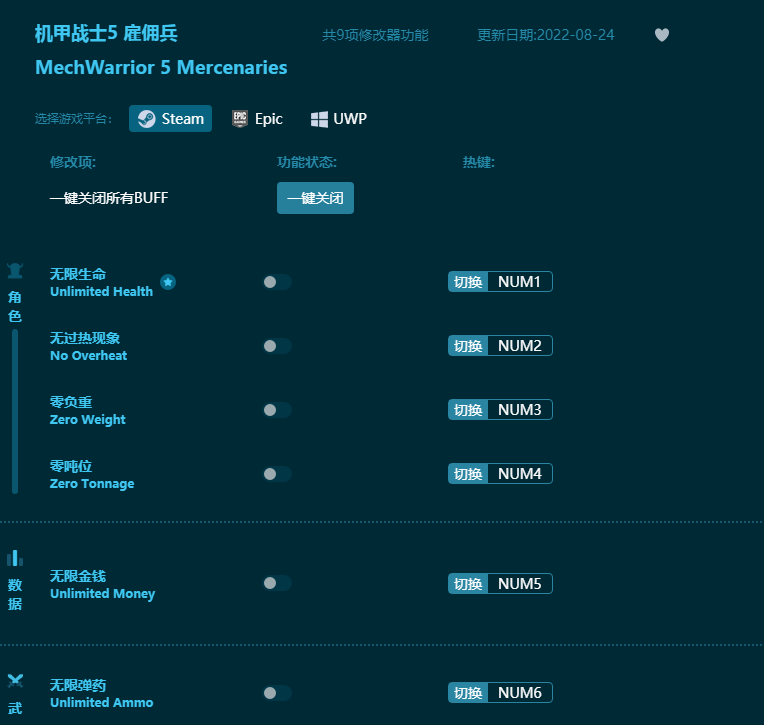This screenshot has width=764, height=725.
Task: Edit the NUM3 hotkey field
Action: (519, 410)
